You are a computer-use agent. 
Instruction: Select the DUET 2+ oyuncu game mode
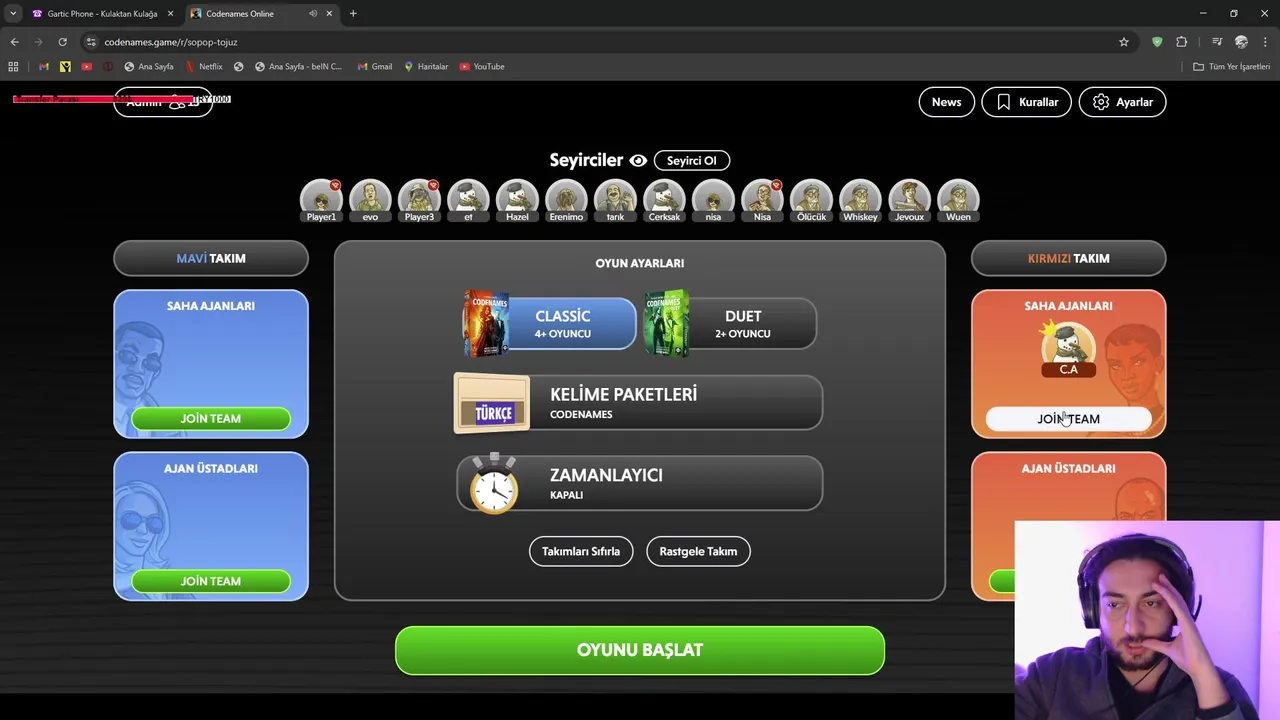tap(730, 324)
